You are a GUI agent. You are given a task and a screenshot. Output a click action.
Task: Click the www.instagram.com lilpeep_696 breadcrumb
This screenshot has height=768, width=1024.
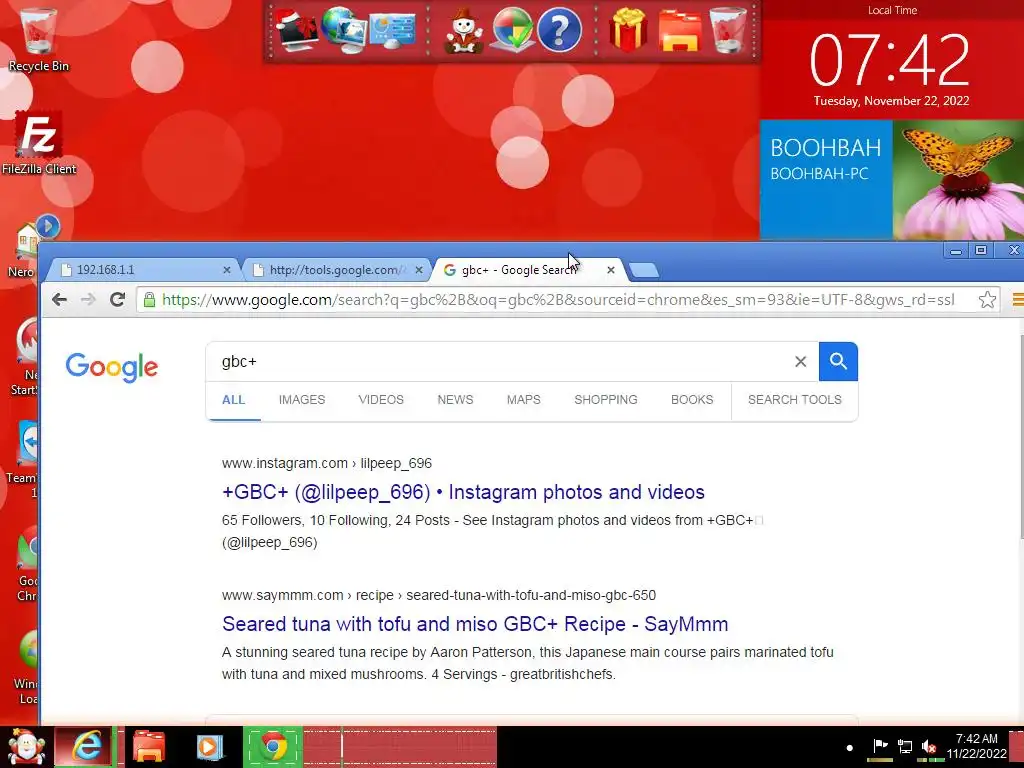tap(327, 463)
